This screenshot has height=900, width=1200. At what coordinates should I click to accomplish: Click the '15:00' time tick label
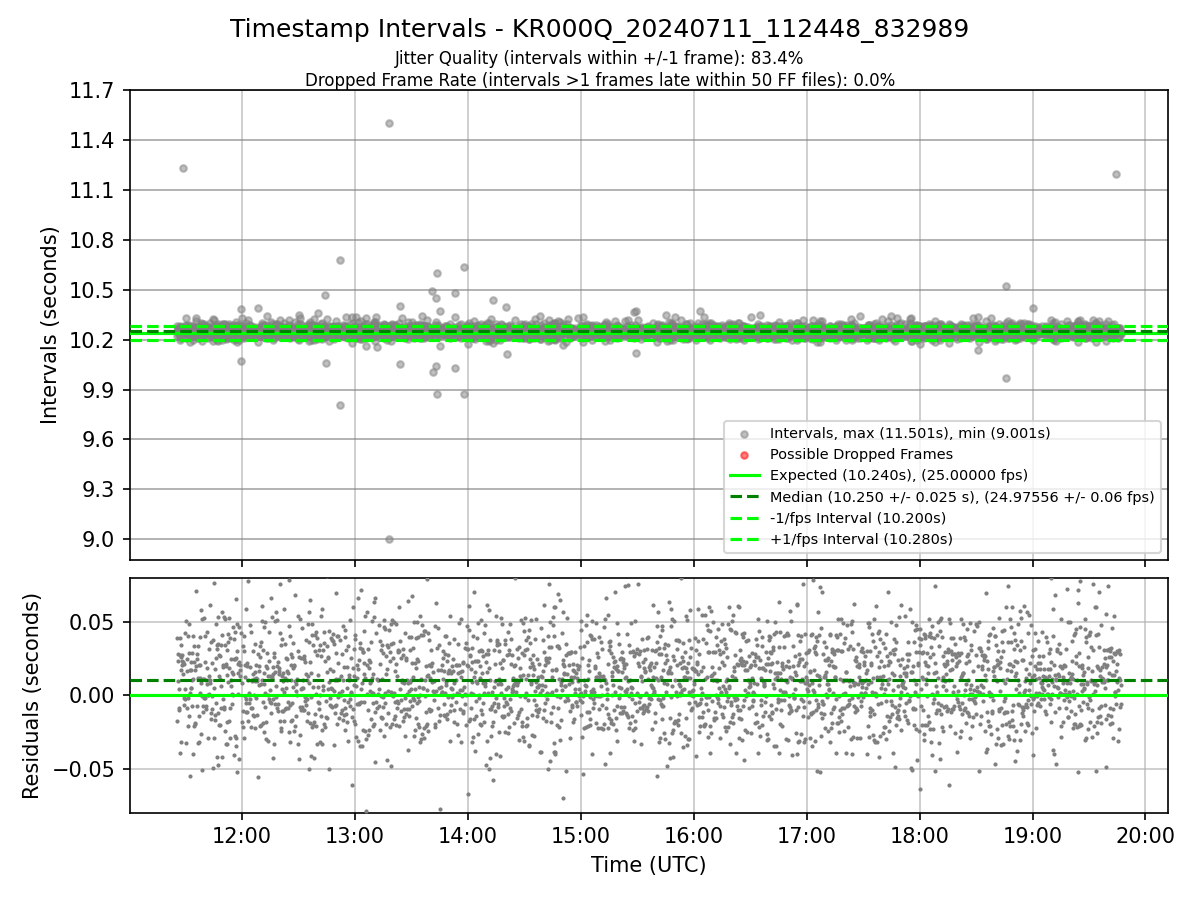581,833
